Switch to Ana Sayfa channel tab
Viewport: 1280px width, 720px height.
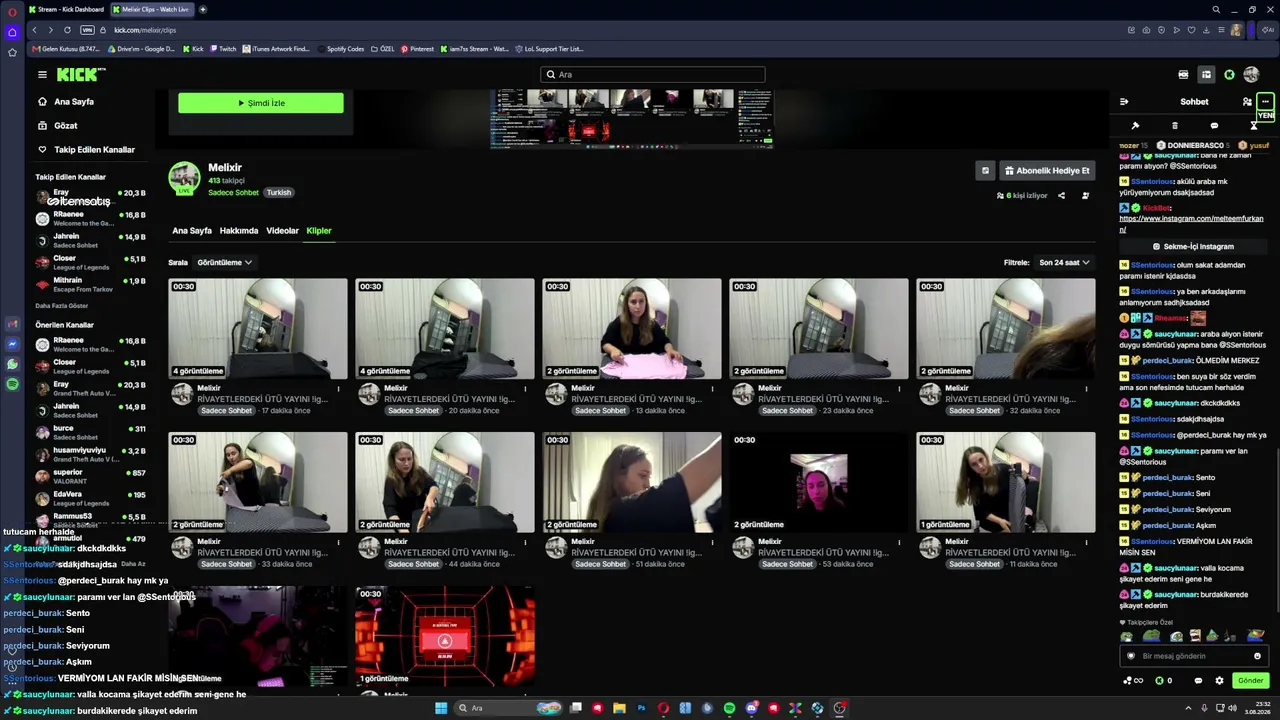(192, 231)
